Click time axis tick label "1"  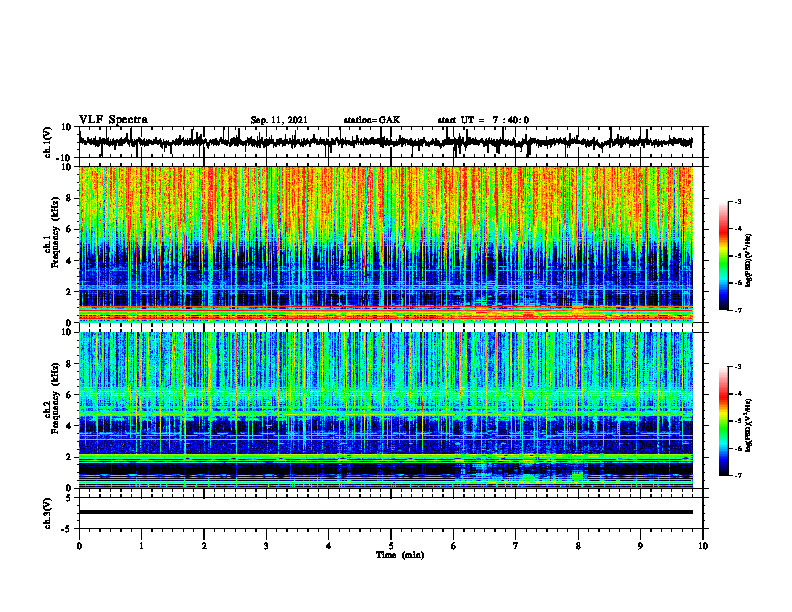(141, 546)
